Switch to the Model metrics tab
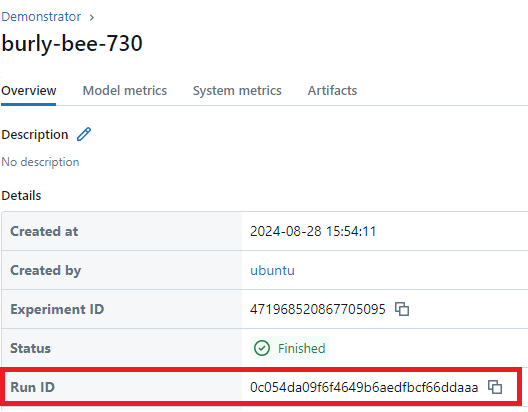This screenshot has height=412, width=528. pos(125,91)
